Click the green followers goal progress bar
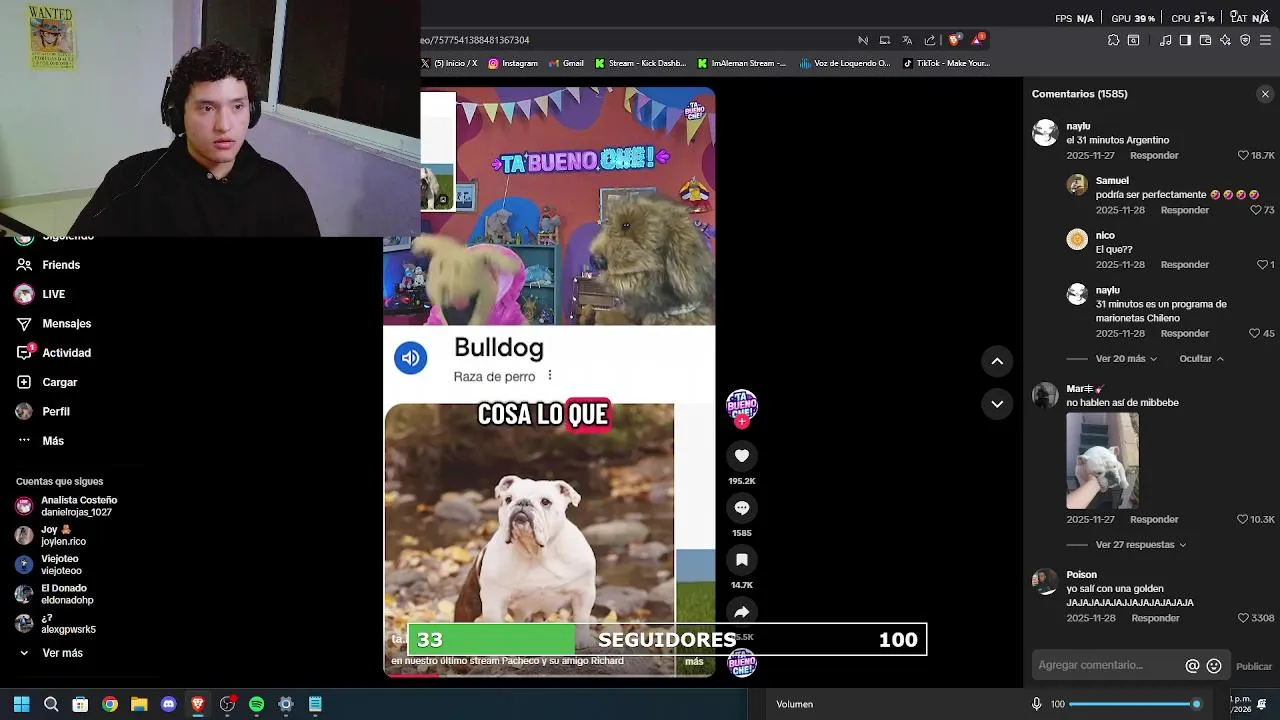Screen dimensions: 1280x720 click(492, 640)
